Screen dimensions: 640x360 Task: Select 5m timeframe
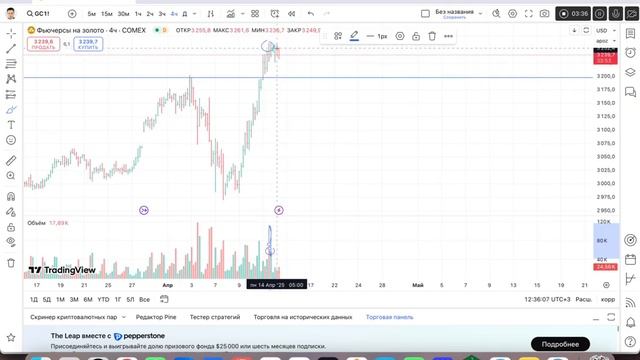(91, 14)
